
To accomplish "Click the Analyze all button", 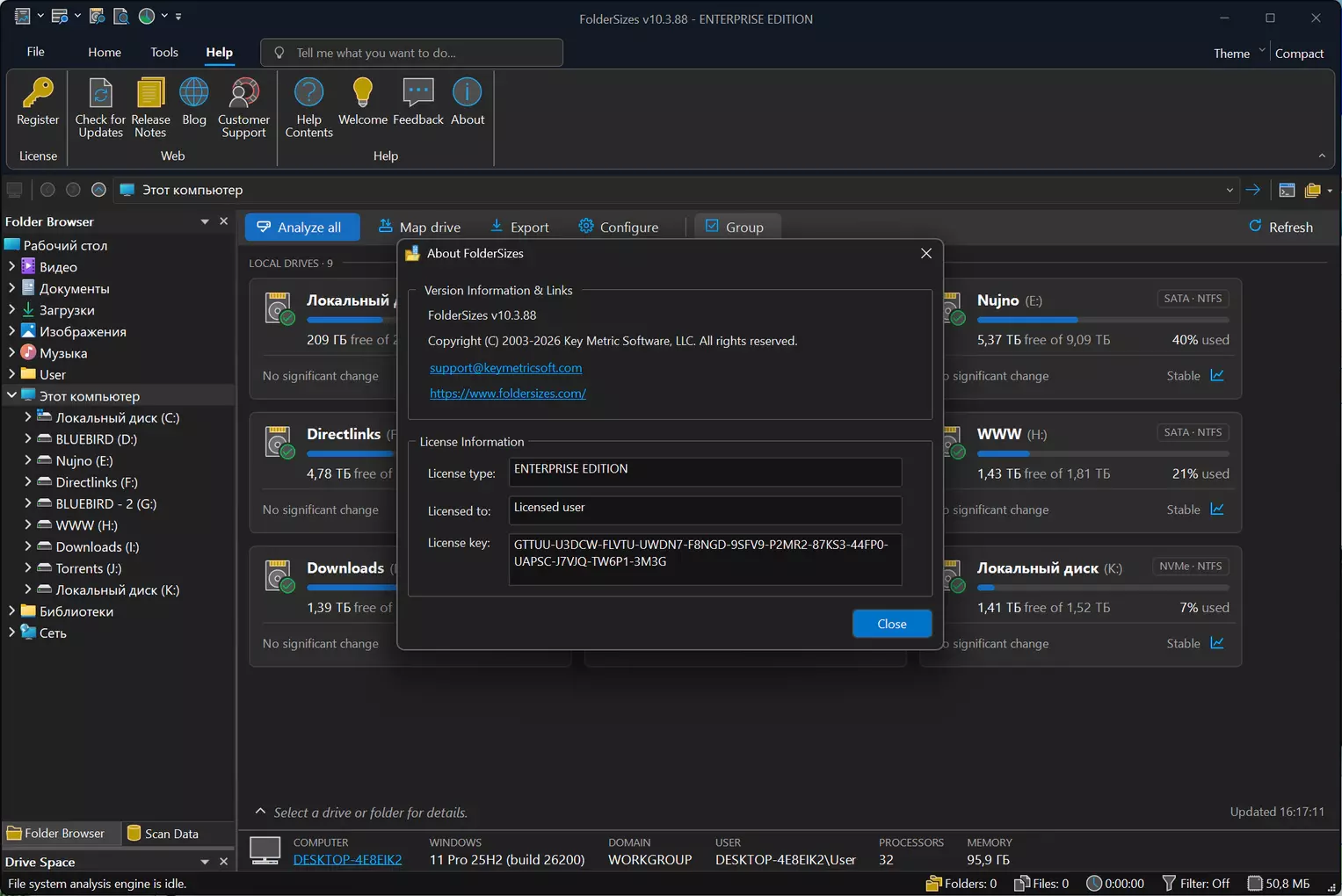I will [302, 227].
